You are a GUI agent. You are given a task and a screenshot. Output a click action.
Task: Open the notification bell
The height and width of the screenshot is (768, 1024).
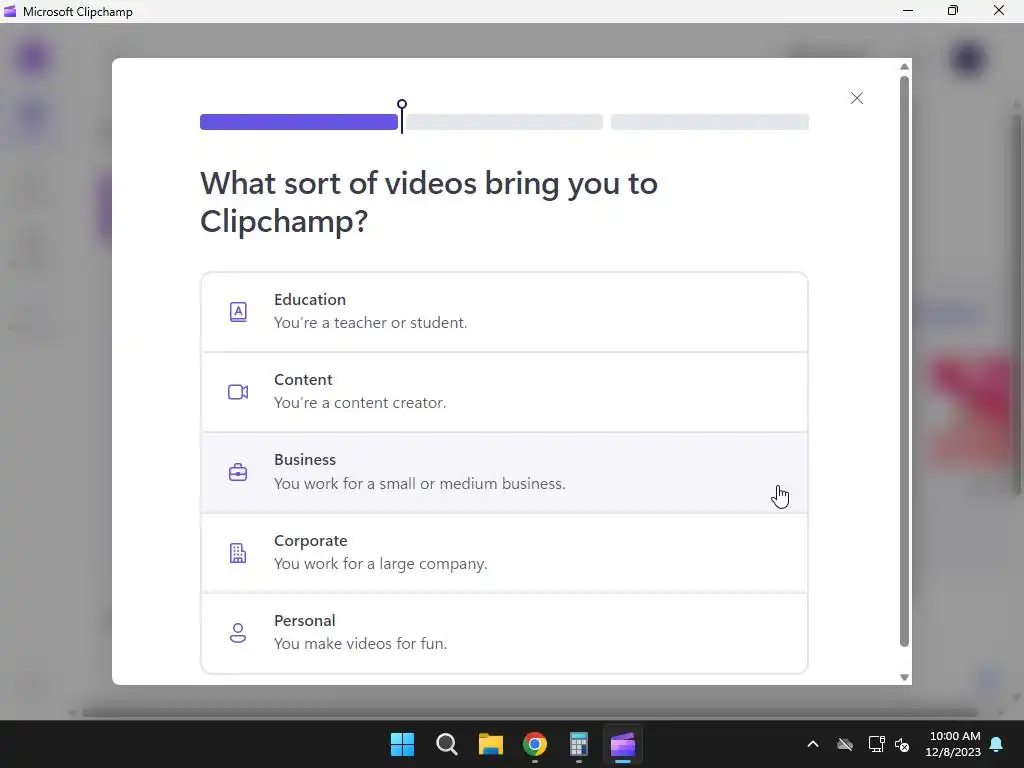[x=997, y=744]
